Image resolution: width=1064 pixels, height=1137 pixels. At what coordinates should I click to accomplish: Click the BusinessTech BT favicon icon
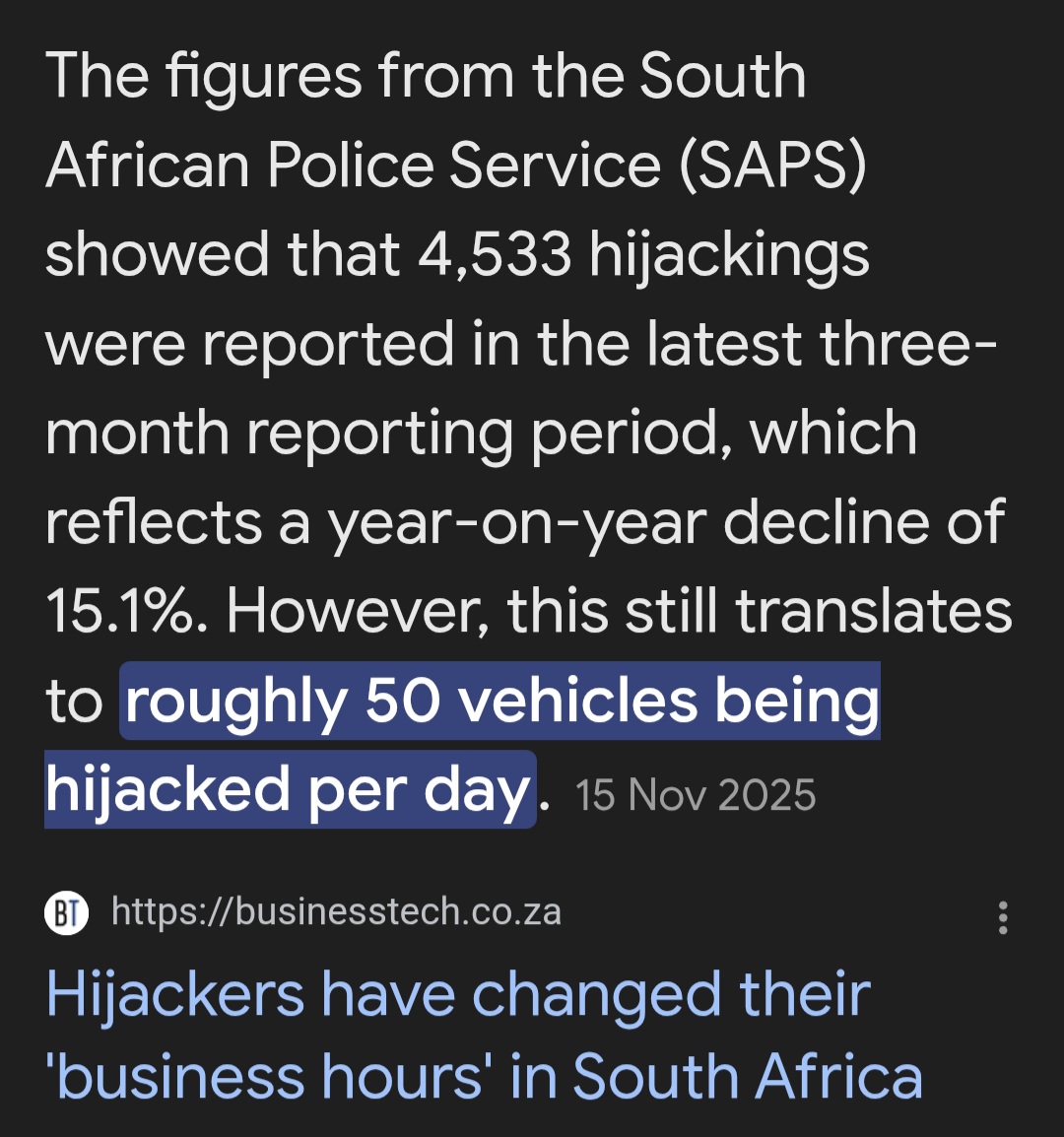point(66,913)
